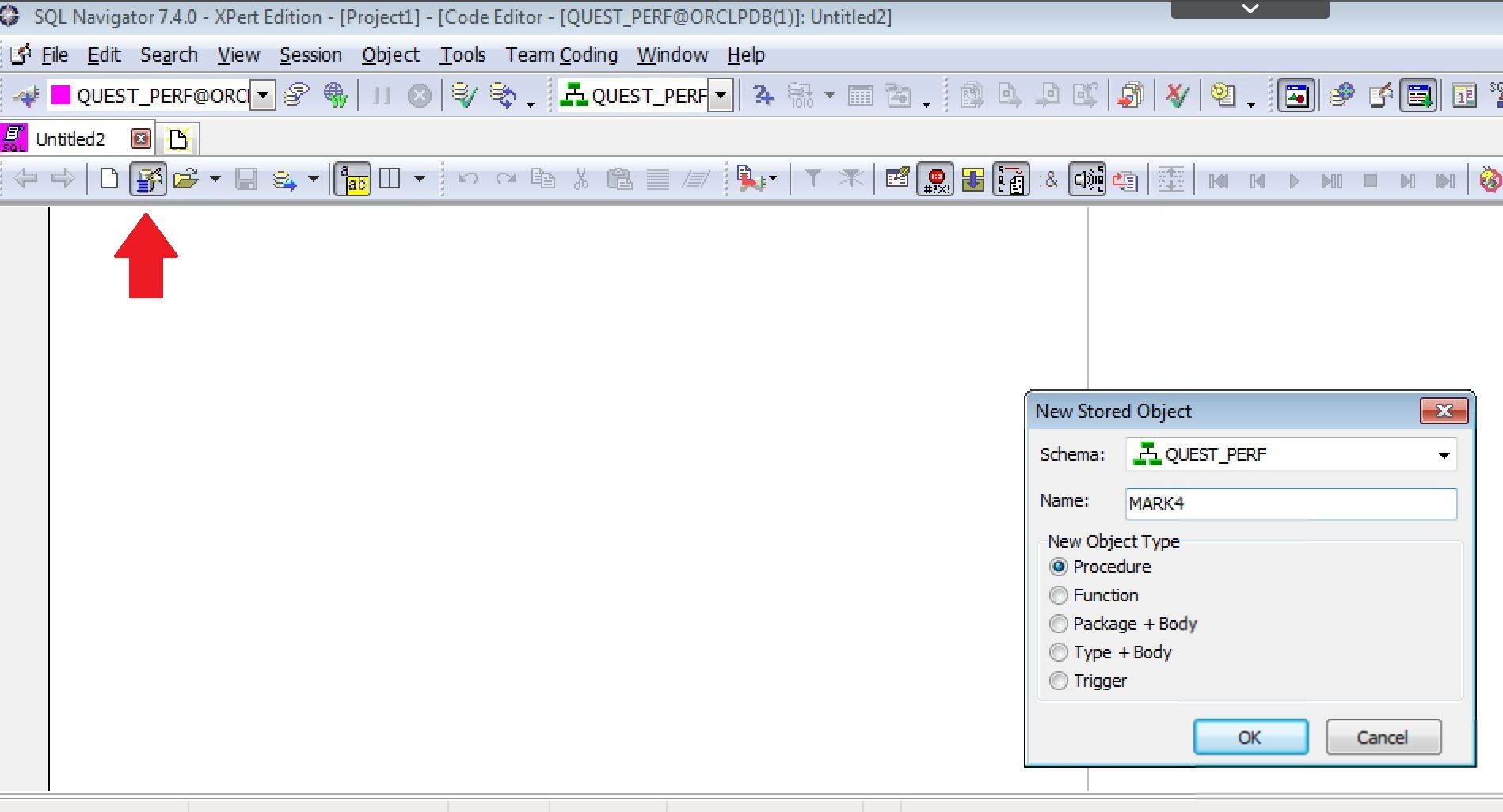
Task: Open the Session menu
Action: point(310,55)
